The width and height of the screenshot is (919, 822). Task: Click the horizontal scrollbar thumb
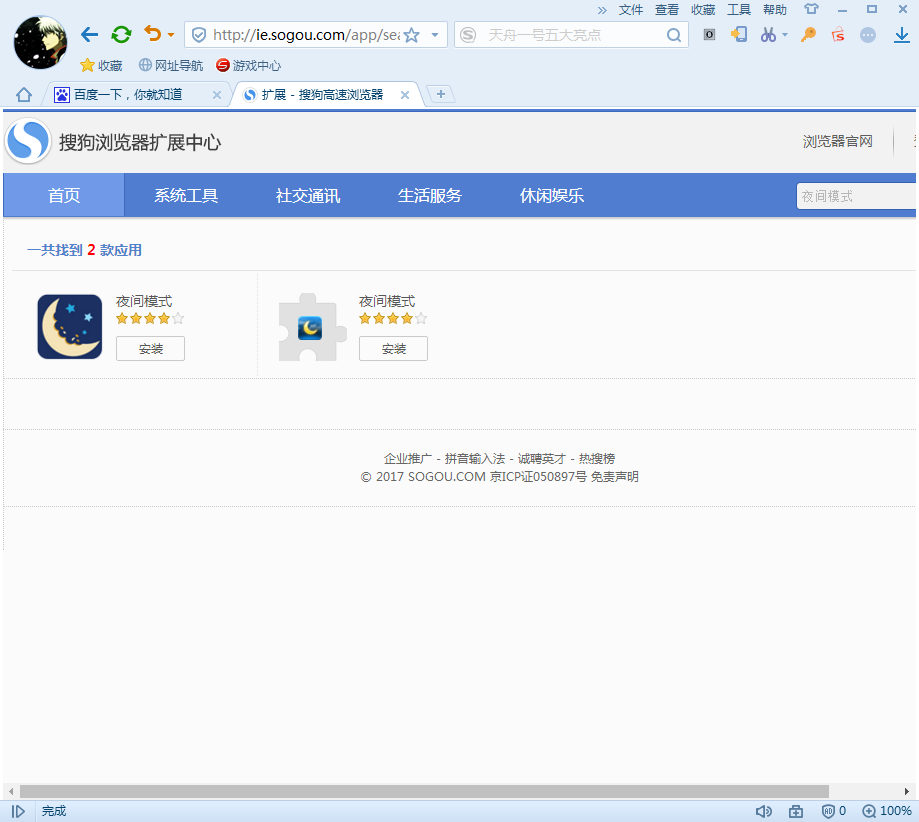(x=424, y=792)
